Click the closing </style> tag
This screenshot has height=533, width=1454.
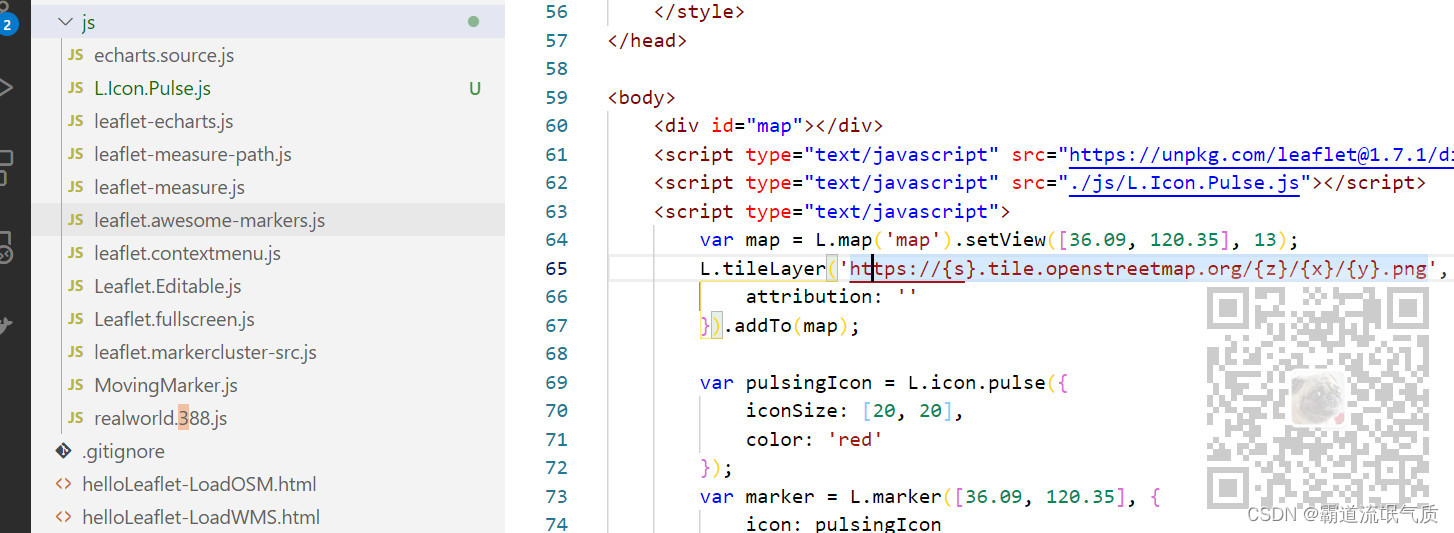pyautogui.click(x=699, y=12)
